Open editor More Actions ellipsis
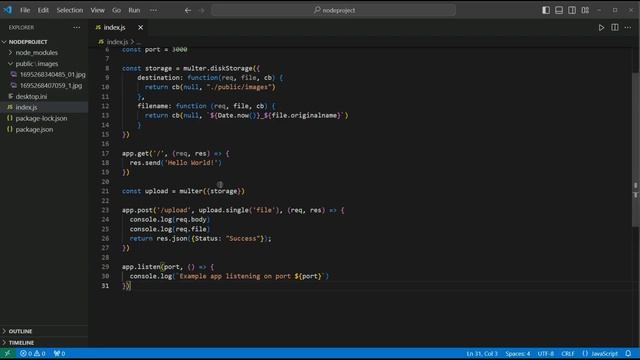The width and height of the screenshot is (640, 360). (628, 27)
